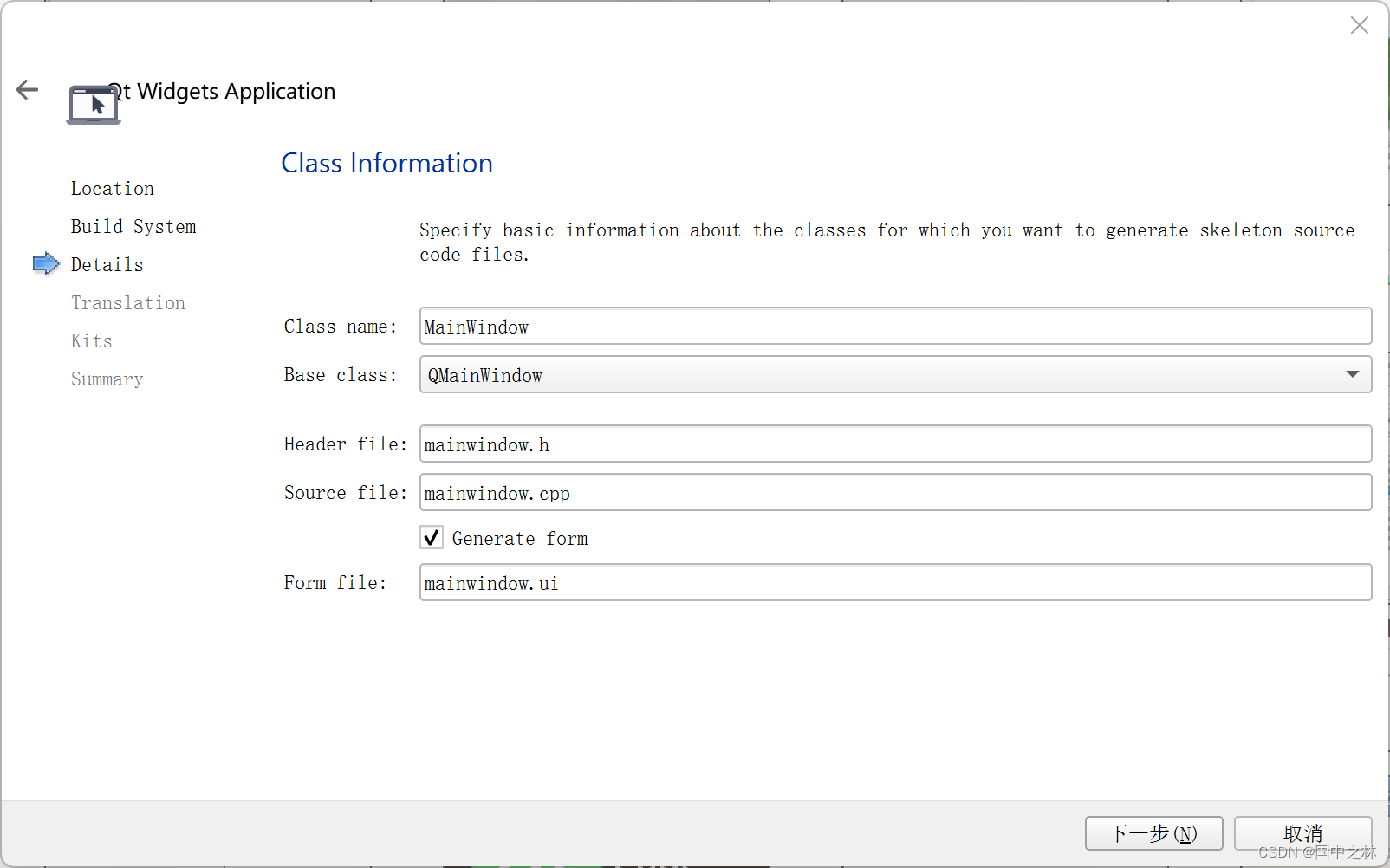Toggle the Generate form checkbox
This screenshot has width=1390, height=868.
tap(432, 538)
